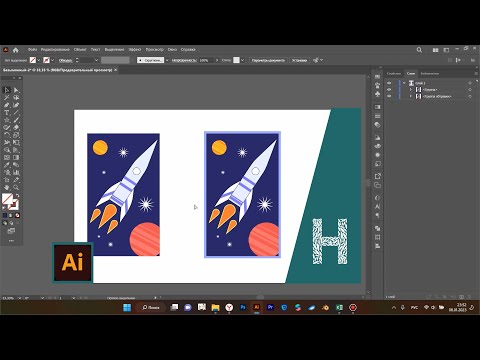Select the Artboard tool
This screenshot has height=360, width=480.
click(x=7, y=180)
